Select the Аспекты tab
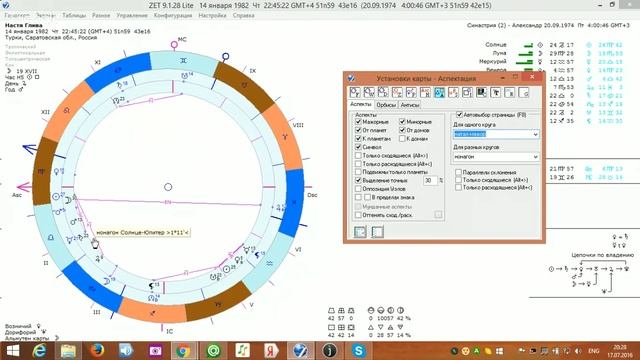The height and width of the screenshot is (360, 640). (361, 104)
